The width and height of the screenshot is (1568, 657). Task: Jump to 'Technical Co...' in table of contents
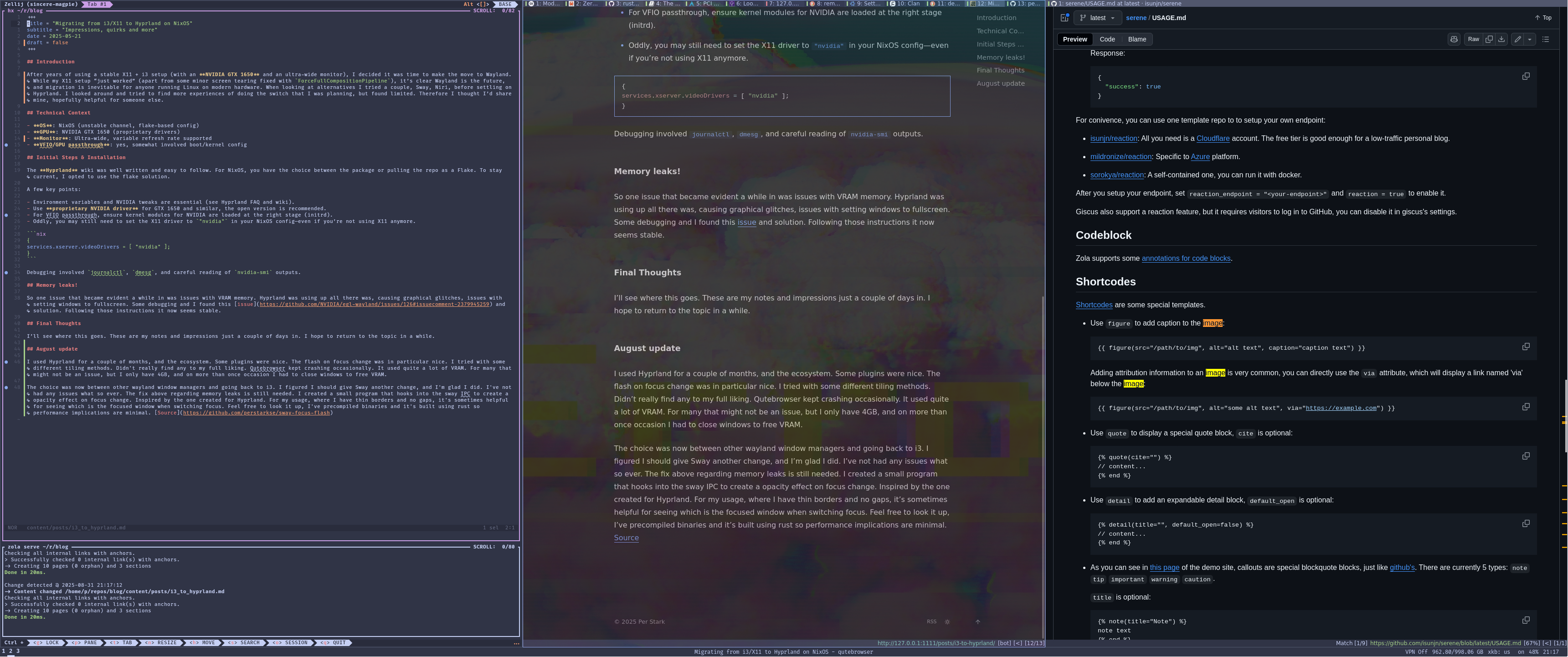1000,31
